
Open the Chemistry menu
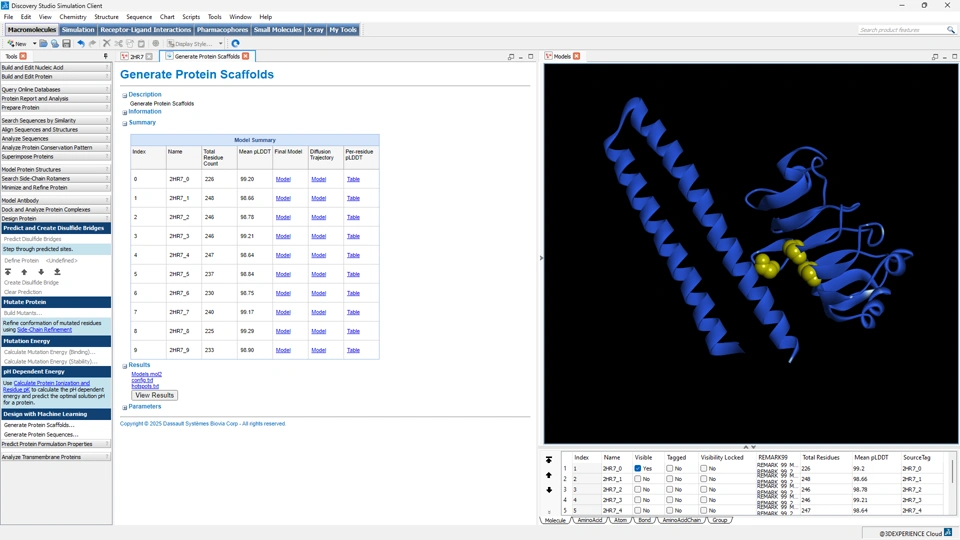tap(73, 17)
